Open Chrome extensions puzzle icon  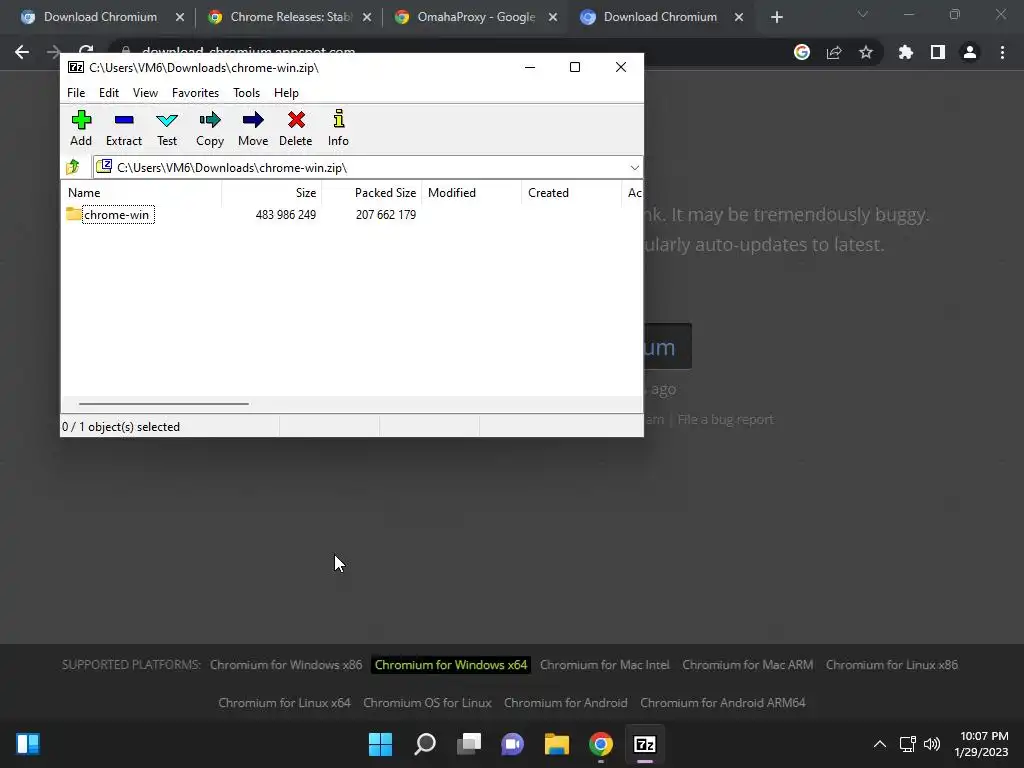(906, 52)
